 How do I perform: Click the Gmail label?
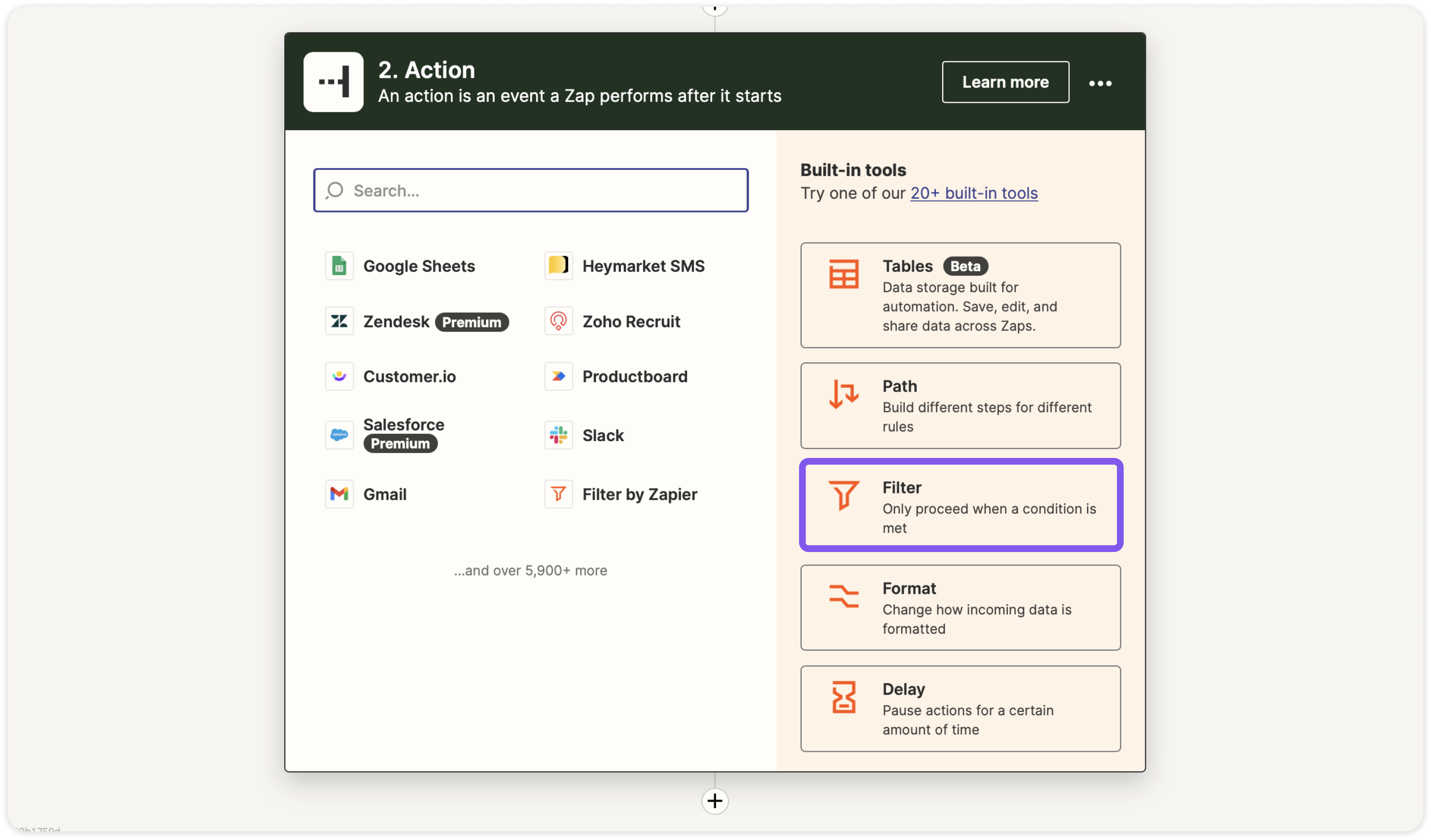pos(385,495)
